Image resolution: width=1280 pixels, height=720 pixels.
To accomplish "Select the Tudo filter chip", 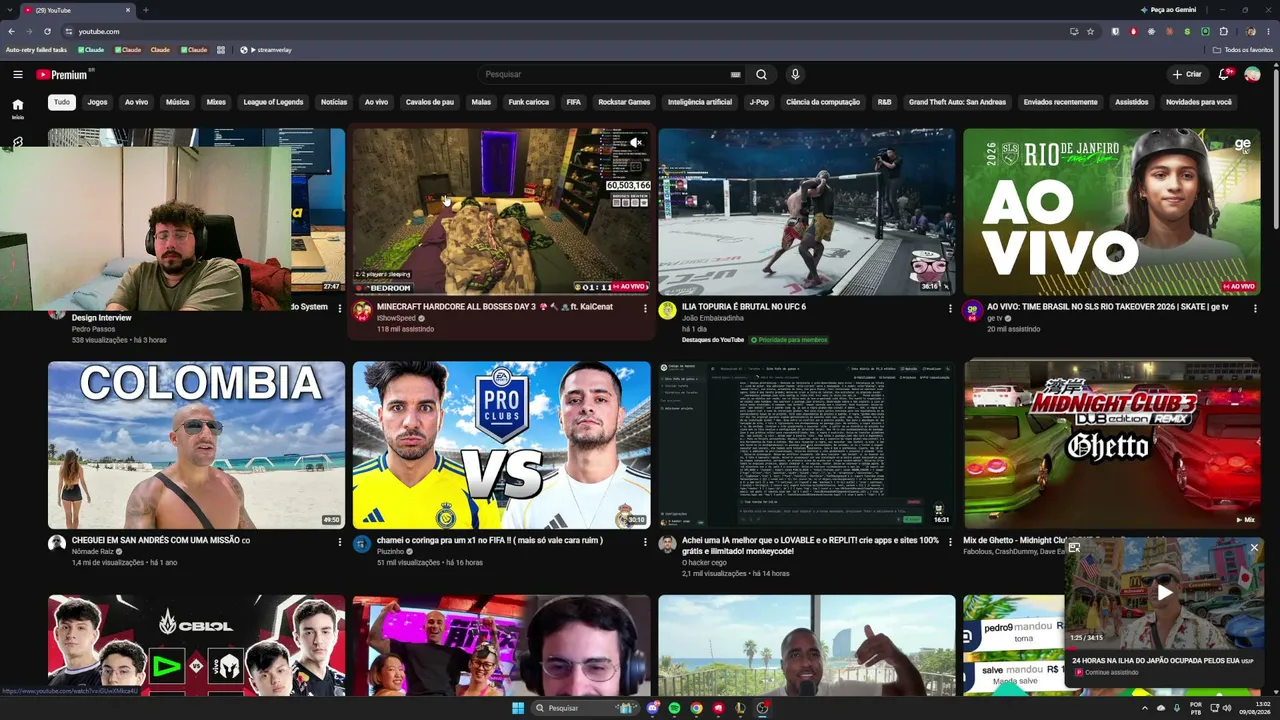I will (x=62, y=102).
